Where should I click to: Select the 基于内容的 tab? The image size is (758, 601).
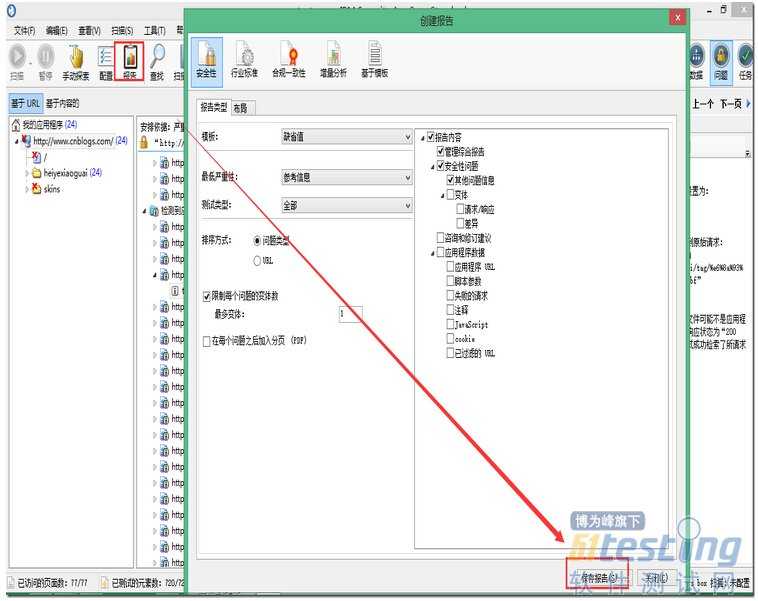(62, 103)
